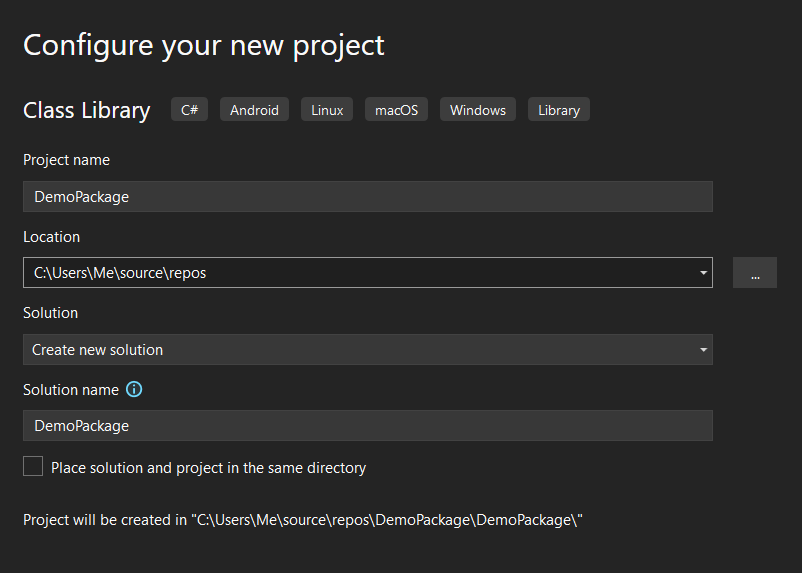Select the Windows platform tag
The width and height of the screenshot is (802, 573).
tap(477, 110)
